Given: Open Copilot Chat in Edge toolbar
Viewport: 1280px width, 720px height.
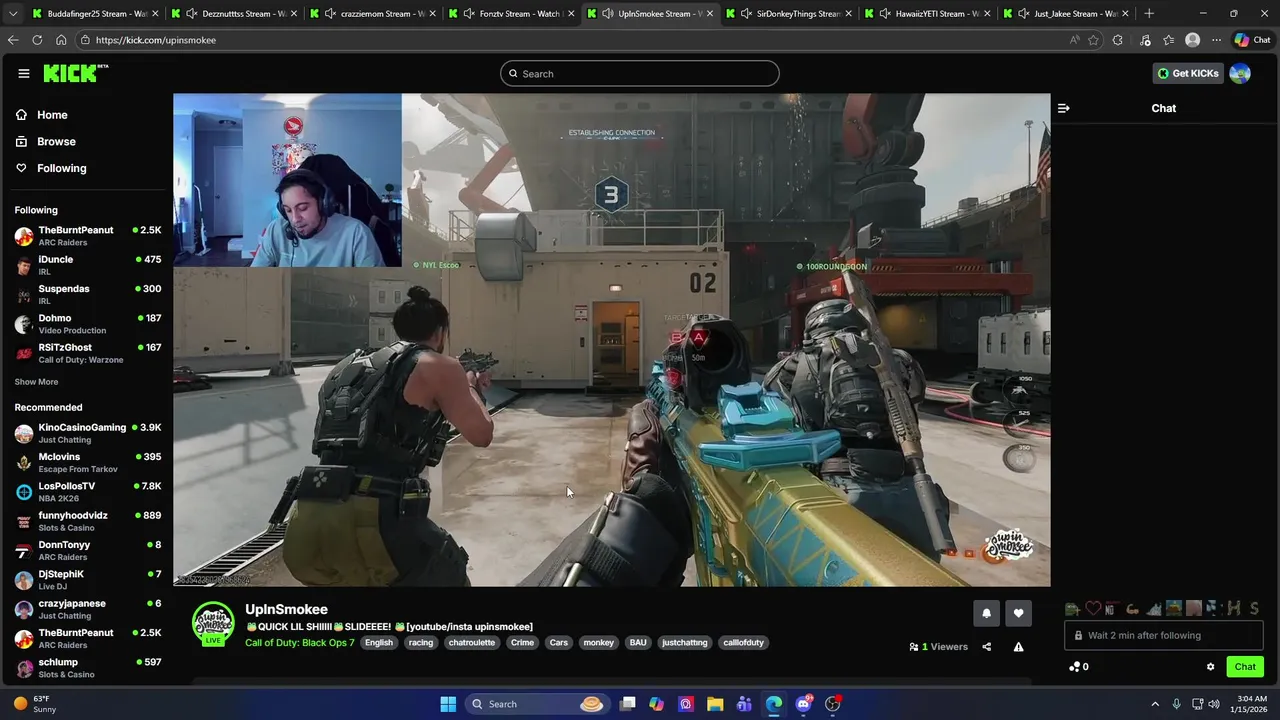Looking at the screenshot, I should [x=1252, y=40].
